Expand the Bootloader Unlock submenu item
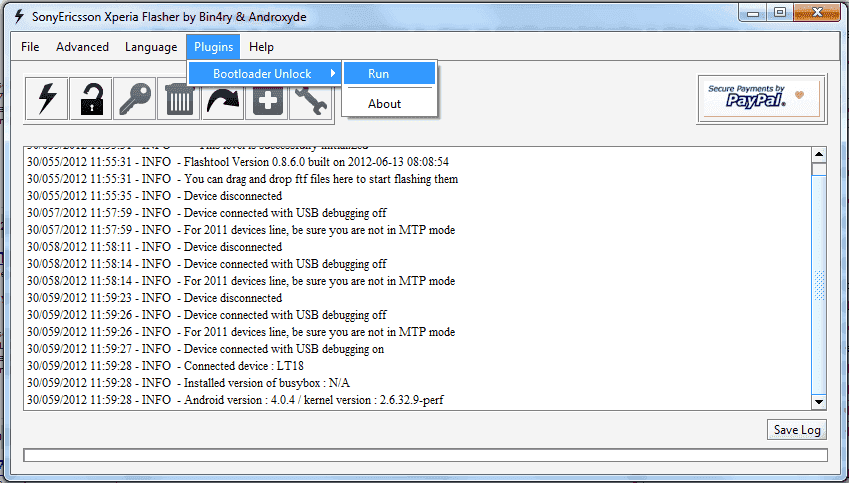Screen dimensions: 849x483 pos(264,74)
